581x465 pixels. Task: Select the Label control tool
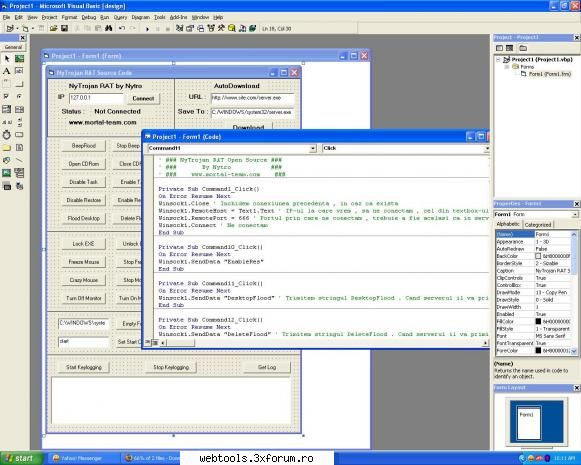7,71
